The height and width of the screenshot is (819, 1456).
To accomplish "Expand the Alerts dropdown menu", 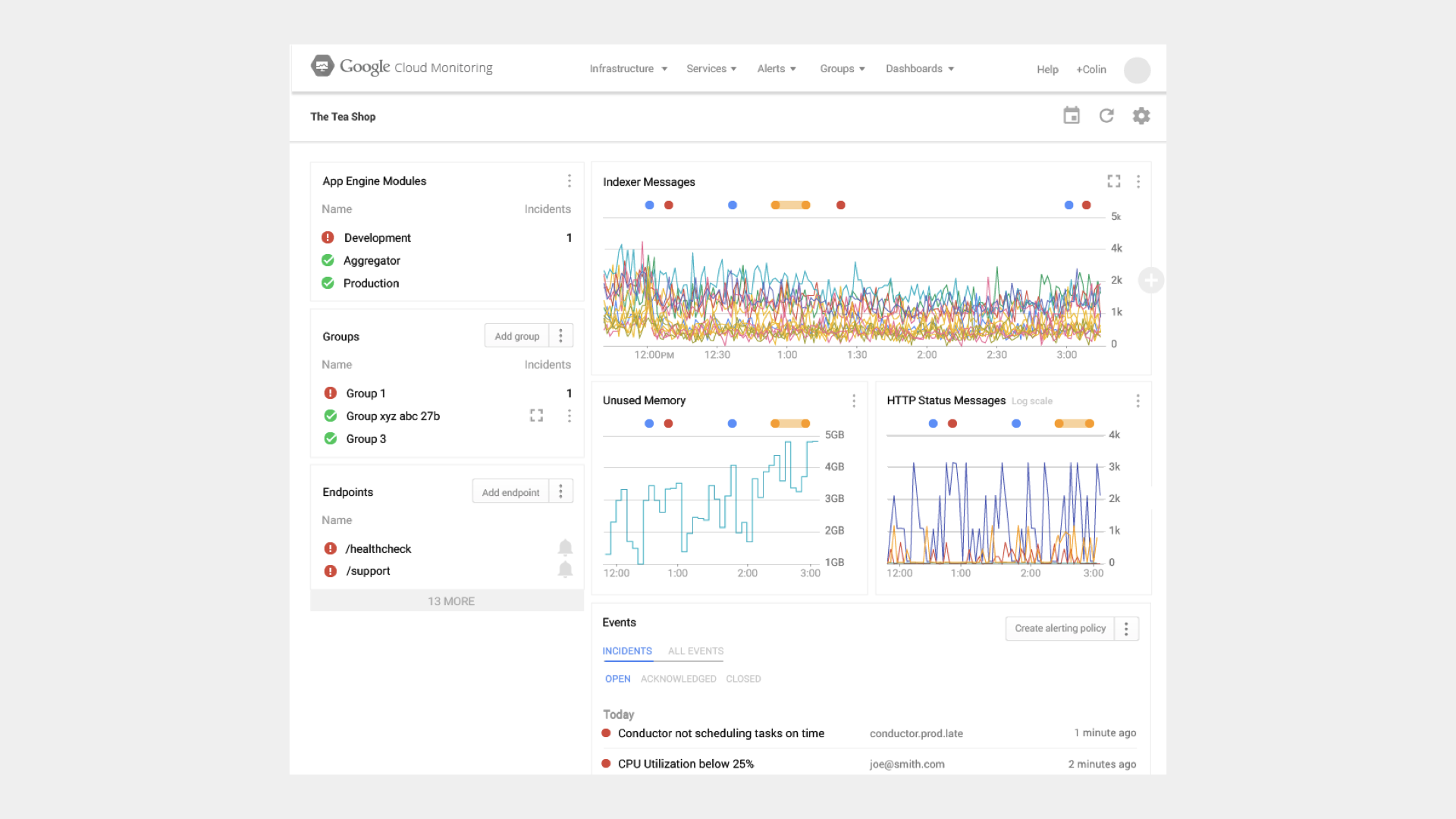I will tap(777, 68).
